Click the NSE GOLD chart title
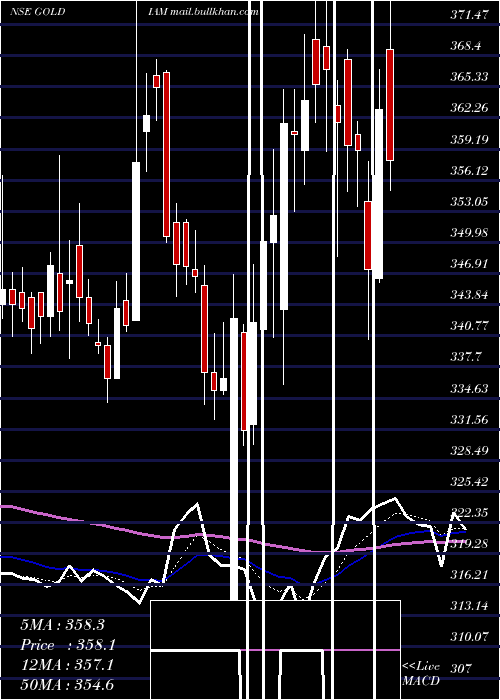This screenshot has height=700, width=500. click(38, 12)
